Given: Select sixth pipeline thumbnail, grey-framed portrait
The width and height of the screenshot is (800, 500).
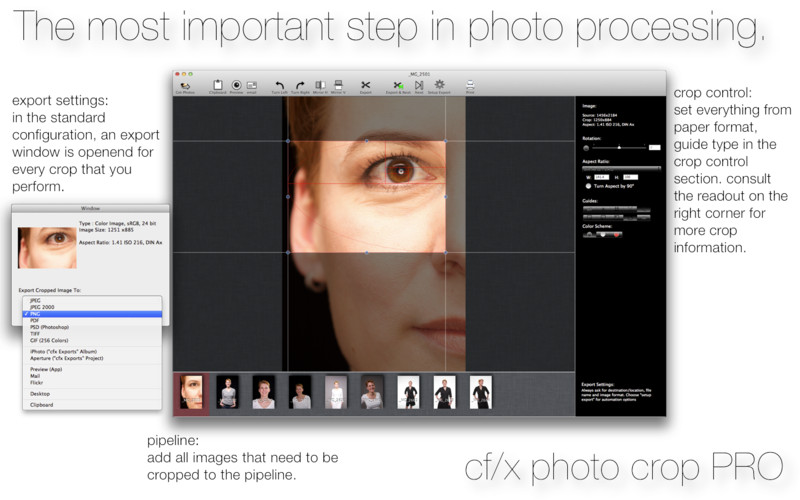Looking at the screenshot, I should pyautogui.click(x=372, y=392).
